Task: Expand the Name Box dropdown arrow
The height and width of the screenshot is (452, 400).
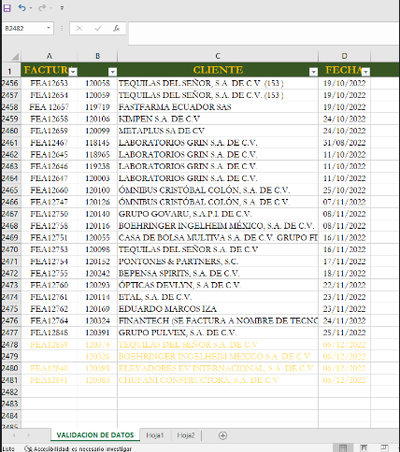Action: pyautogui.click(x=49, y=28)
